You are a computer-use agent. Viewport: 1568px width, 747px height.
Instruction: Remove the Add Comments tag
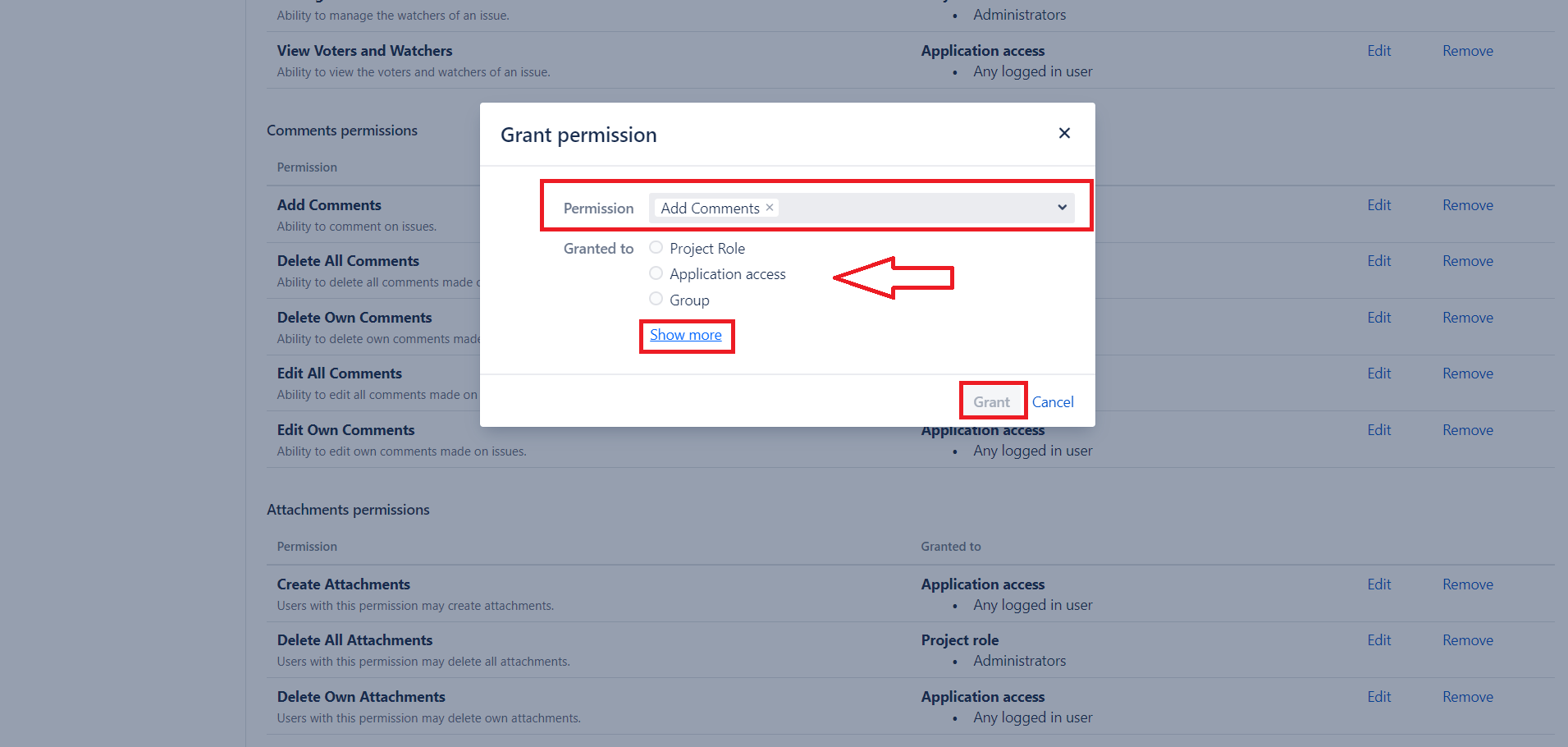tap(770, 208)
